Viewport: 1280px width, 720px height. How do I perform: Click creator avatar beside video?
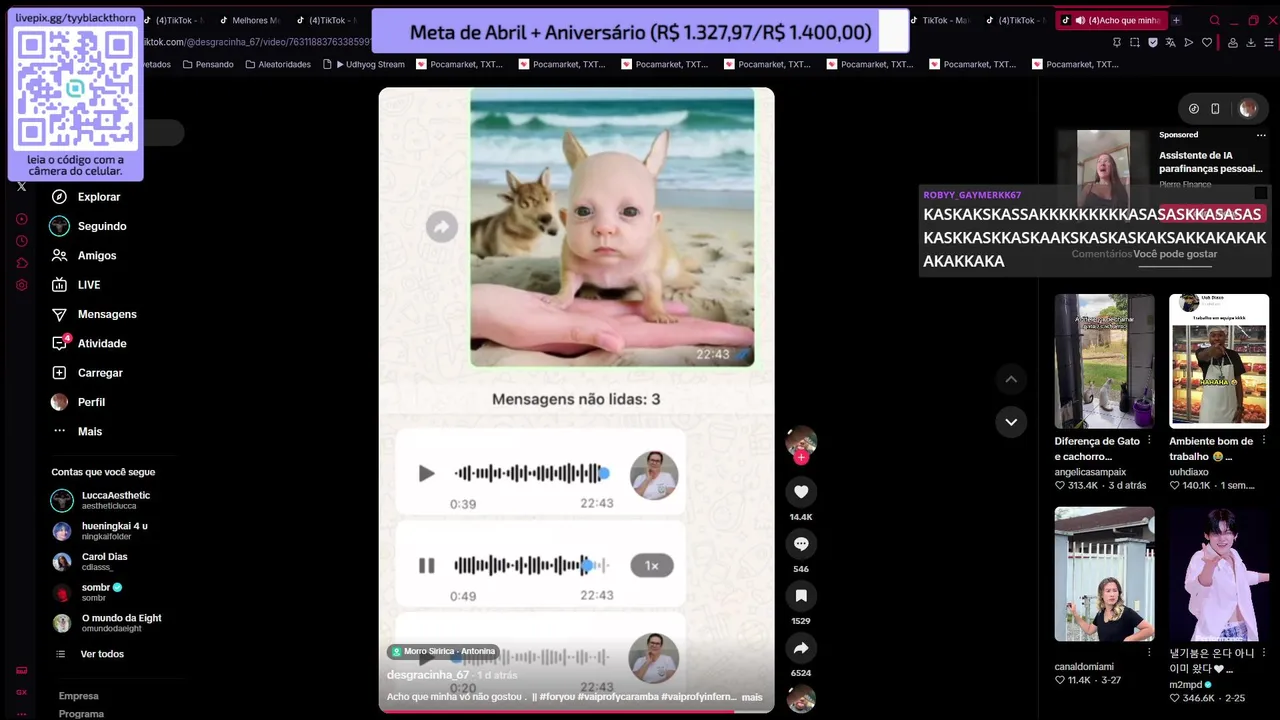801,441
